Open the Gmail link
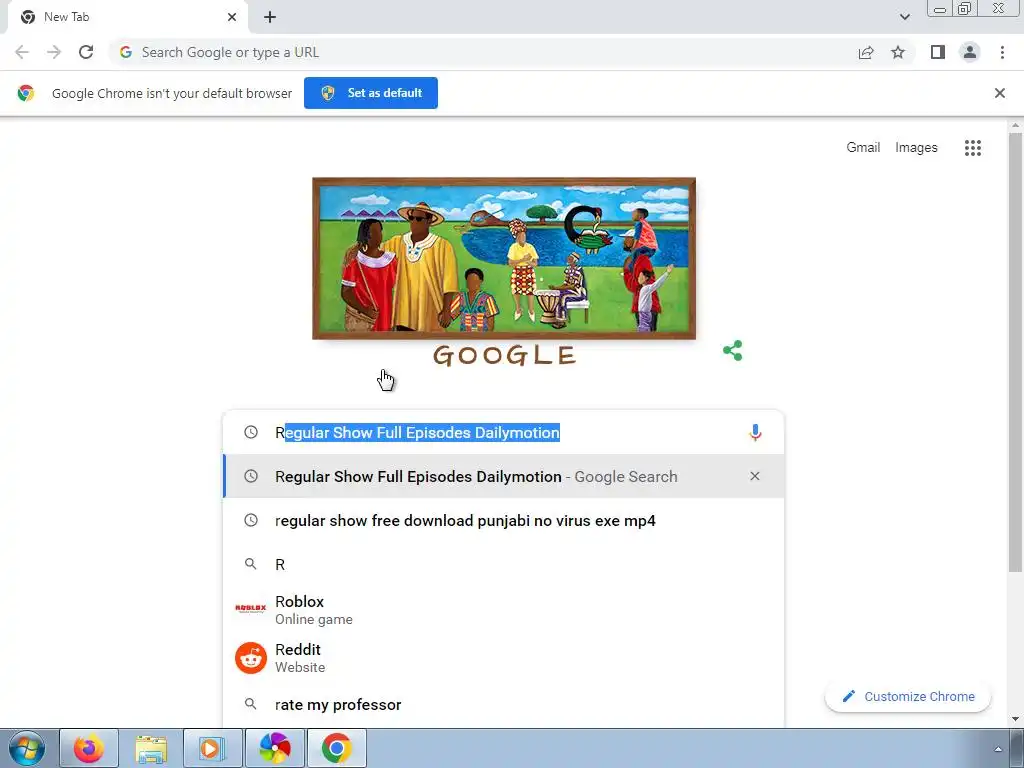The height and width of the screenshot is (768, 1024). click(x=863, y=148)
